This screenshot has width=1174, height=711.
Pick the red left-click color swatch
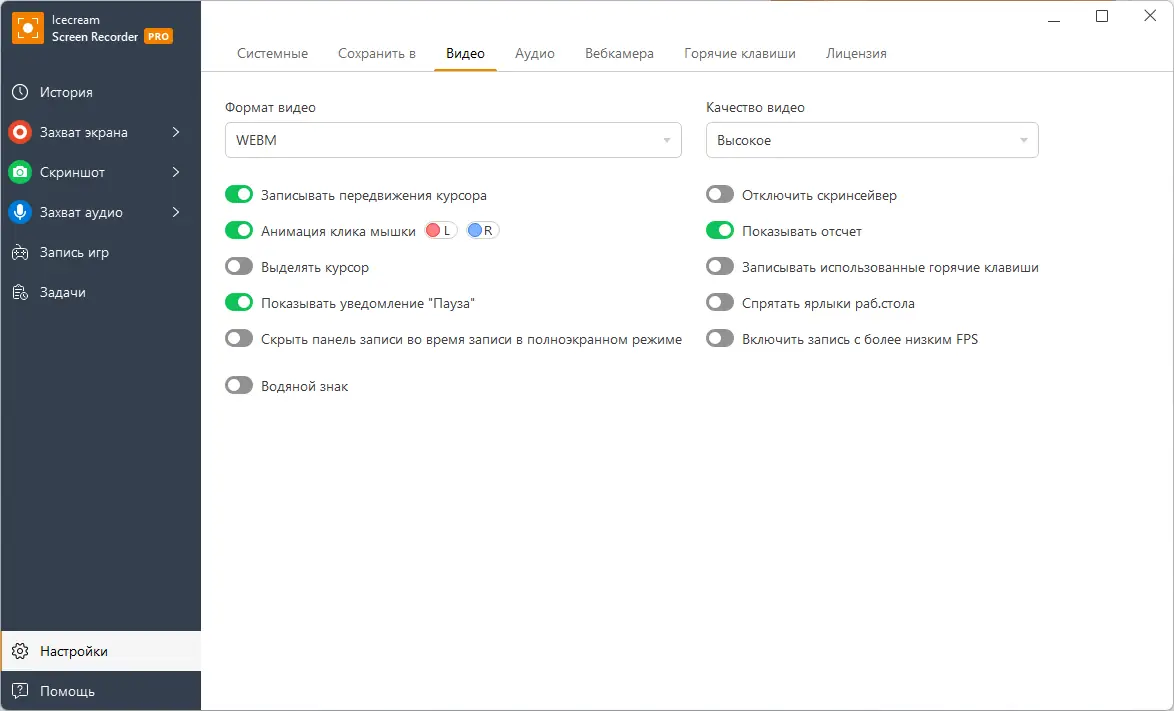pos(434,231)
